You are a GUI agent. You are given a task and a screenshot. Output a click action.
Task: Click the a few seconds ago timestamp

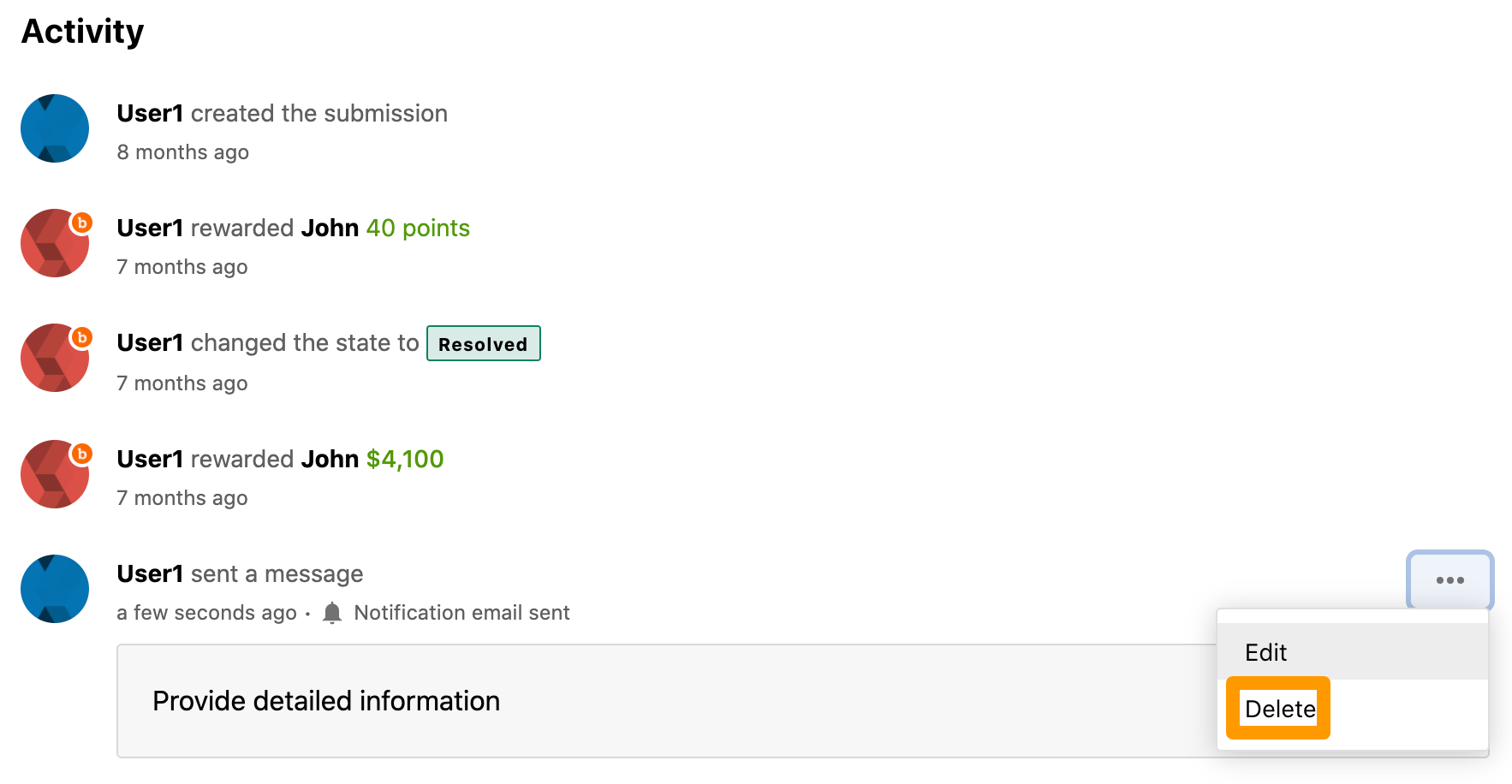pos(206,613)
